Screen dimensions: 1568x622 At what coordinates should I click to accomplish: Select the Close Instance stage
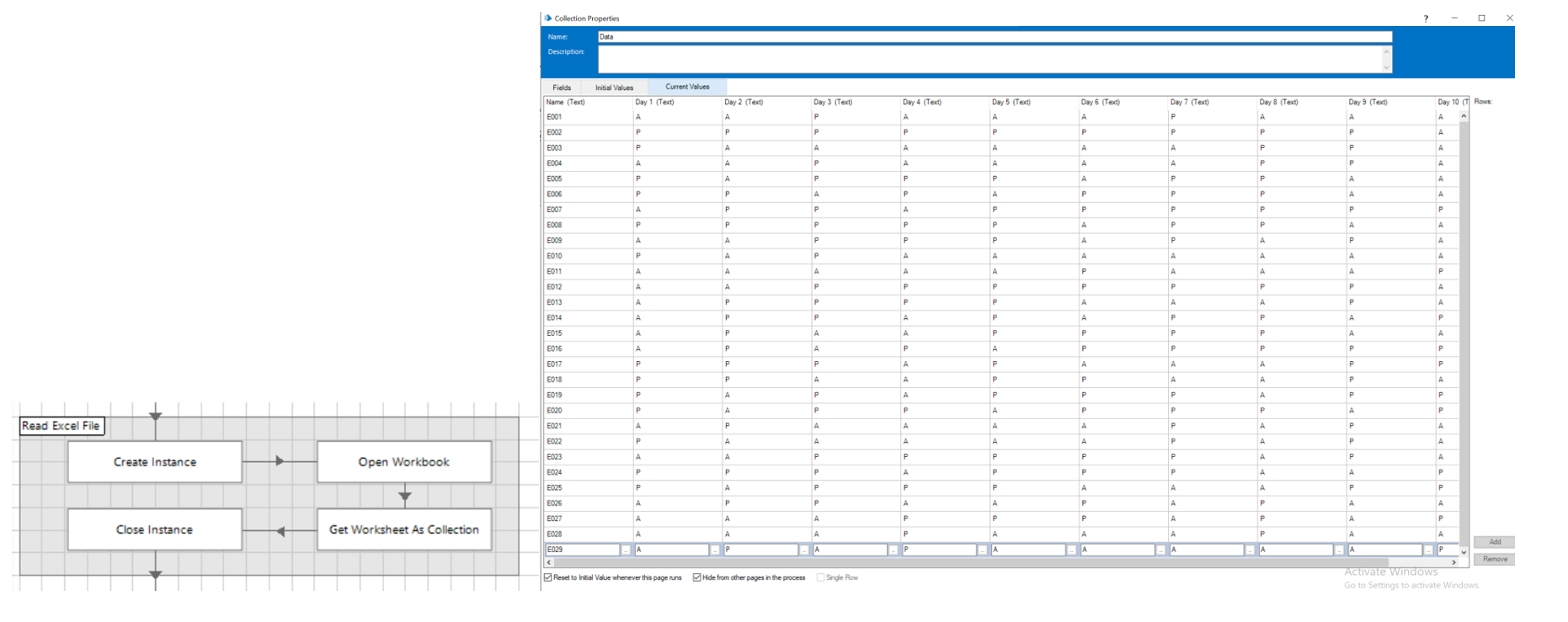[155, 529]
